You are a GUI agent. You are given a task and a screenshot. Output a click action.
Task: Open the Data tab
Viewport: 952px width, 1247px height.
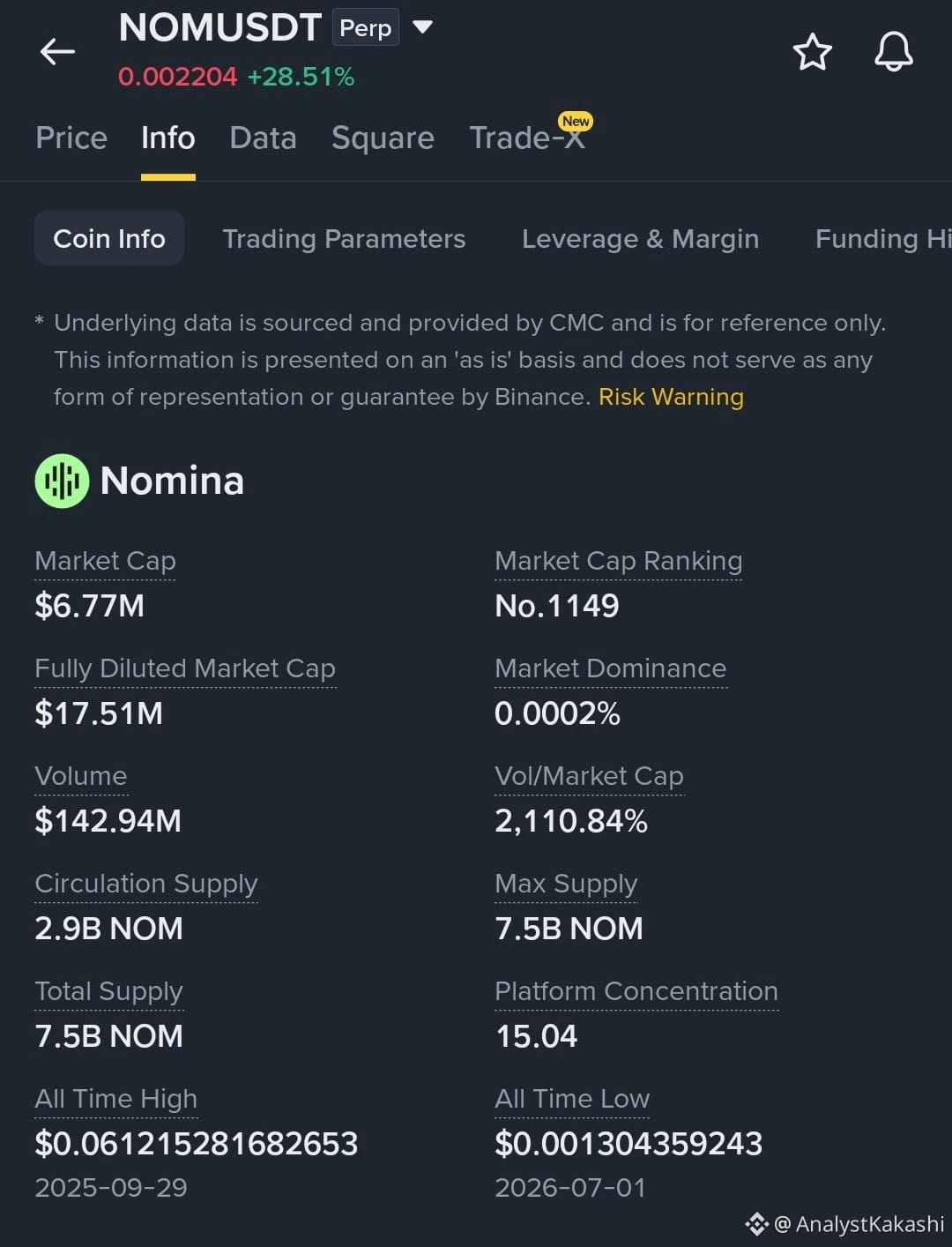click(x=263, y=138)
